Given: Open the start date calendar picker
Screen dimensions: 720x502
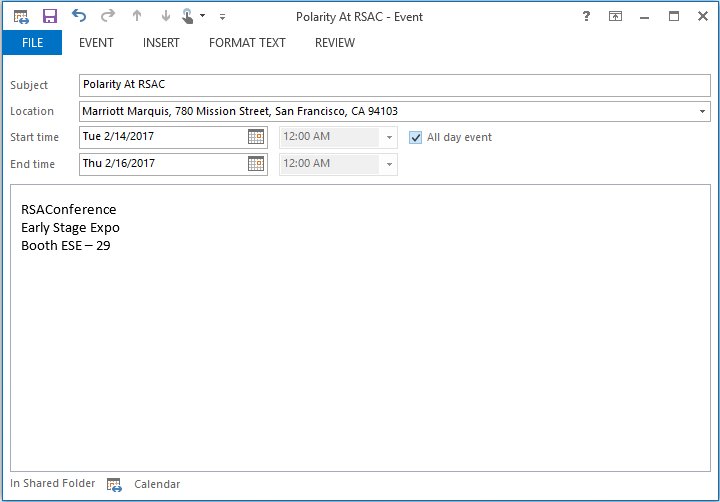Looking at the screenshot, I should [256, 137].
